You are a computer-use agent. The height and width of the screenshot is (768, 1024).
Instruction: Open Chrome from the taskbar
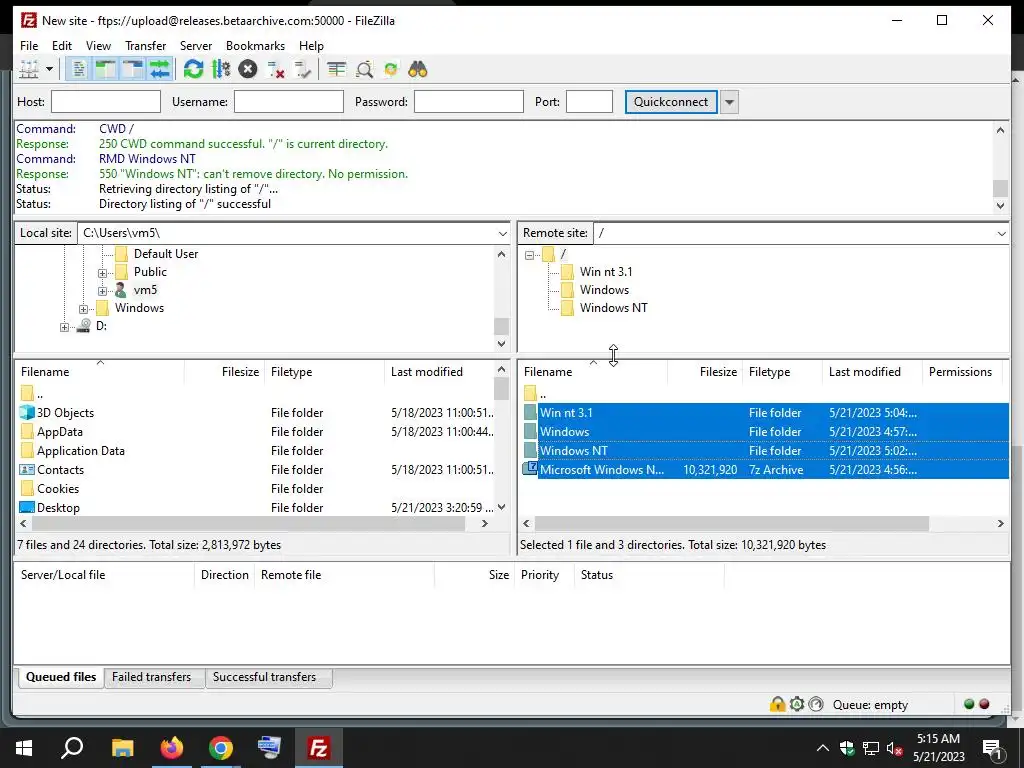coord(221,748)
